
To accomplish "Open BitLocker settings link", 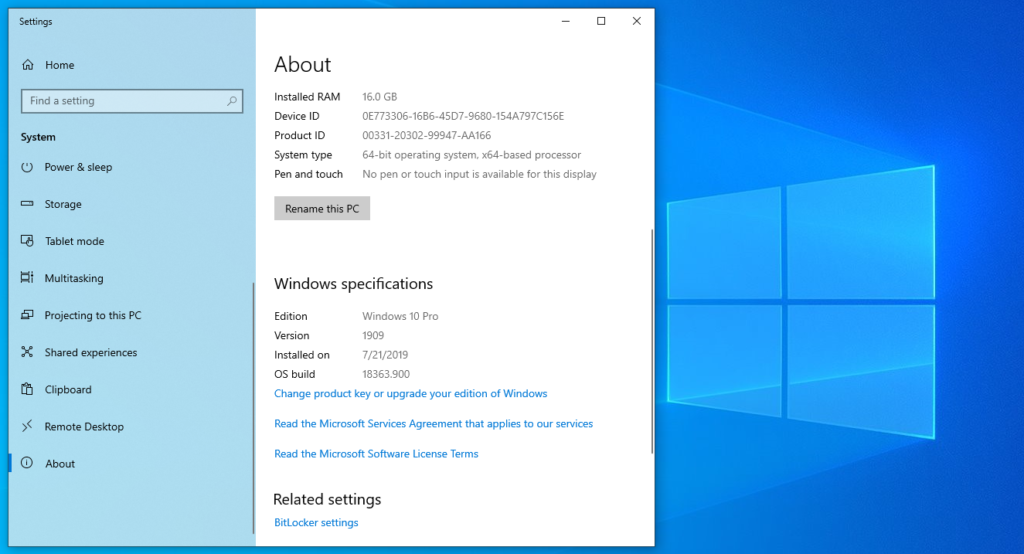I will [x=316, y=523].
